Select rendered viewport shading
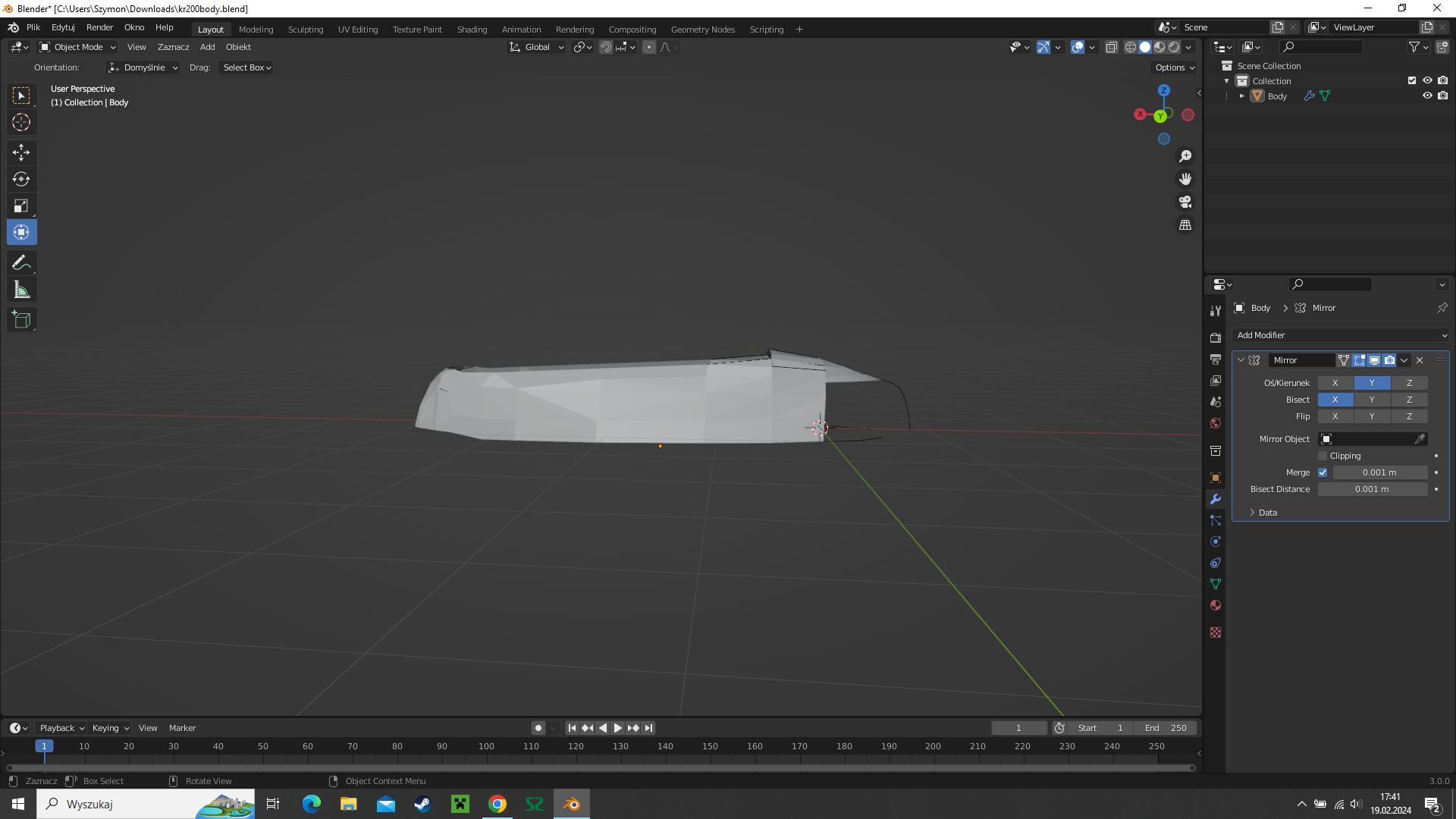 [x=1174, y=47]
